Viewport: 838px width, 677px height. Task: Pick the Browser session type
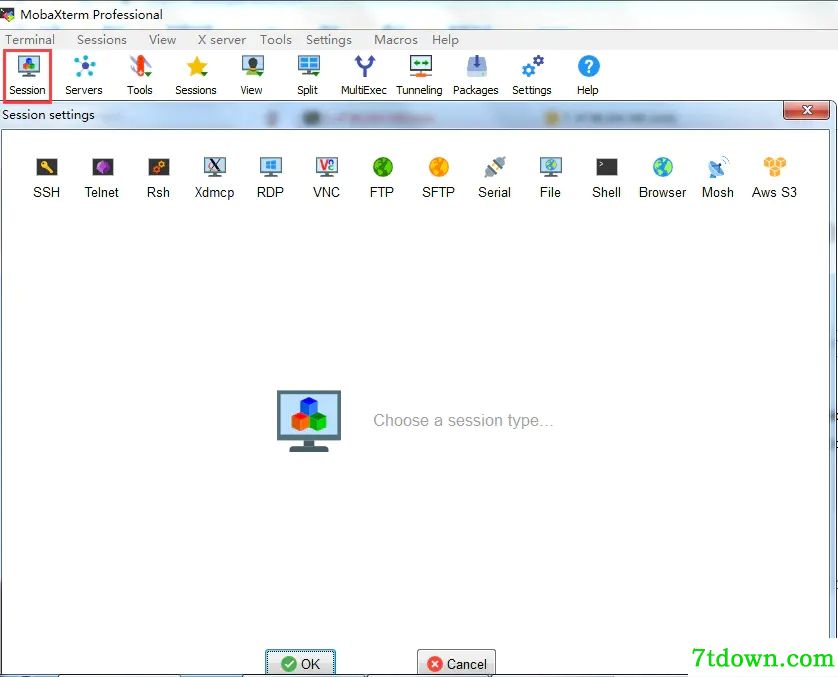663,178
